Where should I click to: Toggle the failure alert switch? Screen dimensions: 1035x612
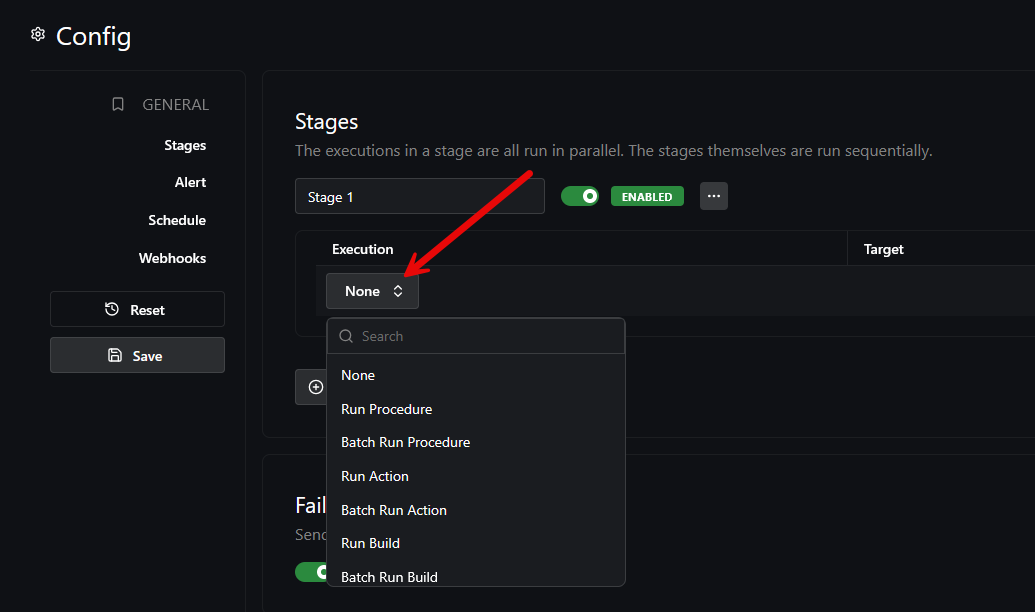311,572
